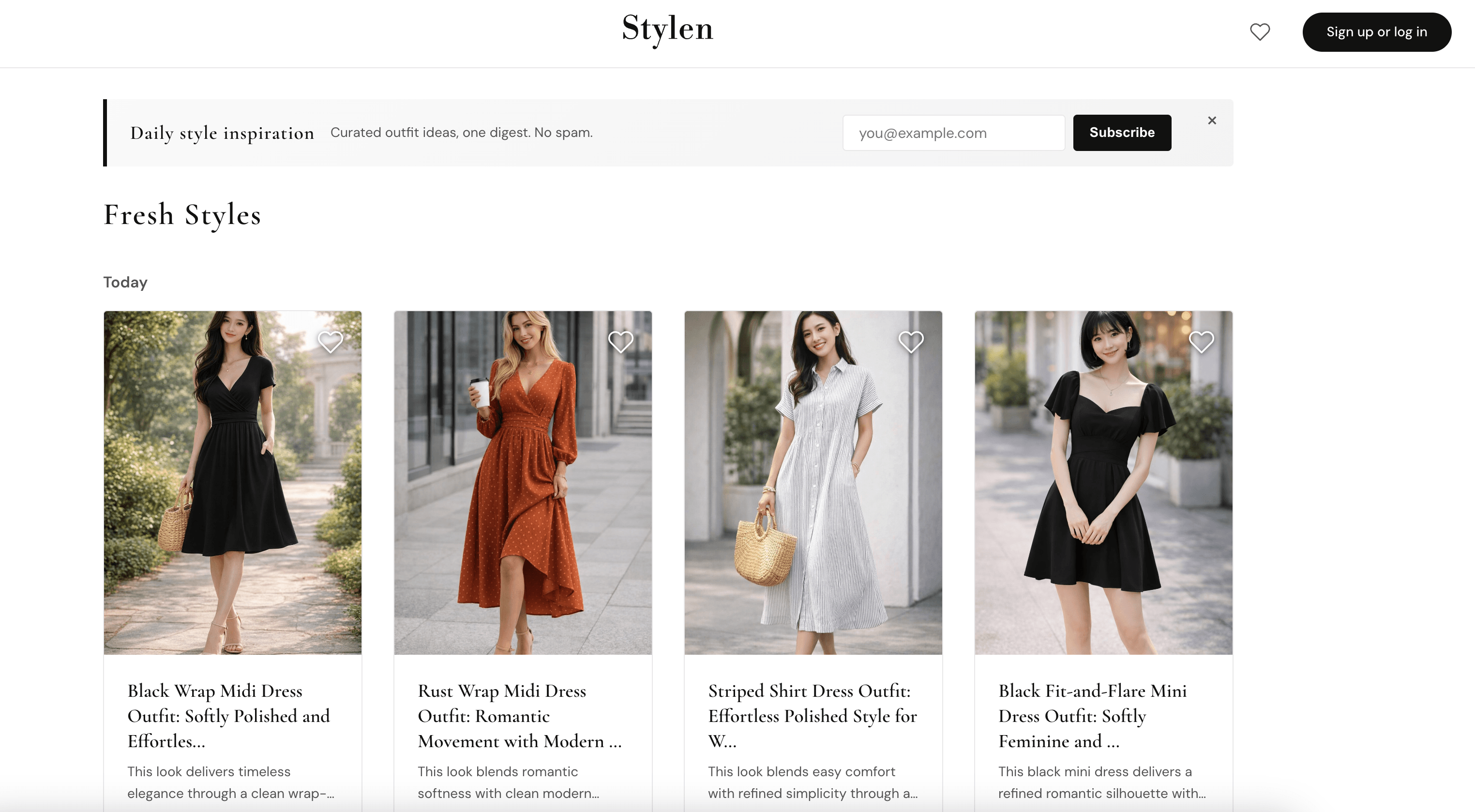This screenshot has width=1475, height=812.
Task: Dismiss the Daily style inspiration banner
Action: (x=1212, y=120)
